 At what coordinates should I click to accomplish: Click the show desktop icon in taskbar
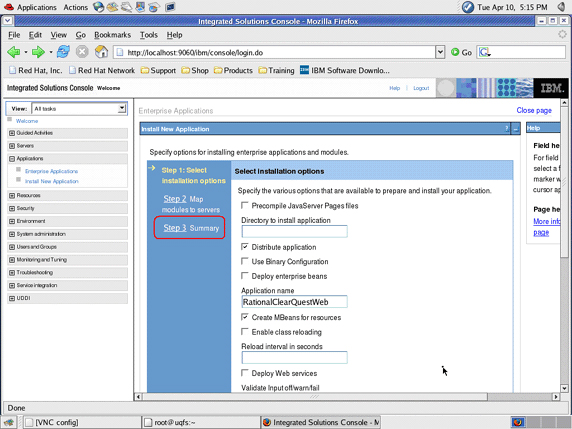click(x=9, y=422)
